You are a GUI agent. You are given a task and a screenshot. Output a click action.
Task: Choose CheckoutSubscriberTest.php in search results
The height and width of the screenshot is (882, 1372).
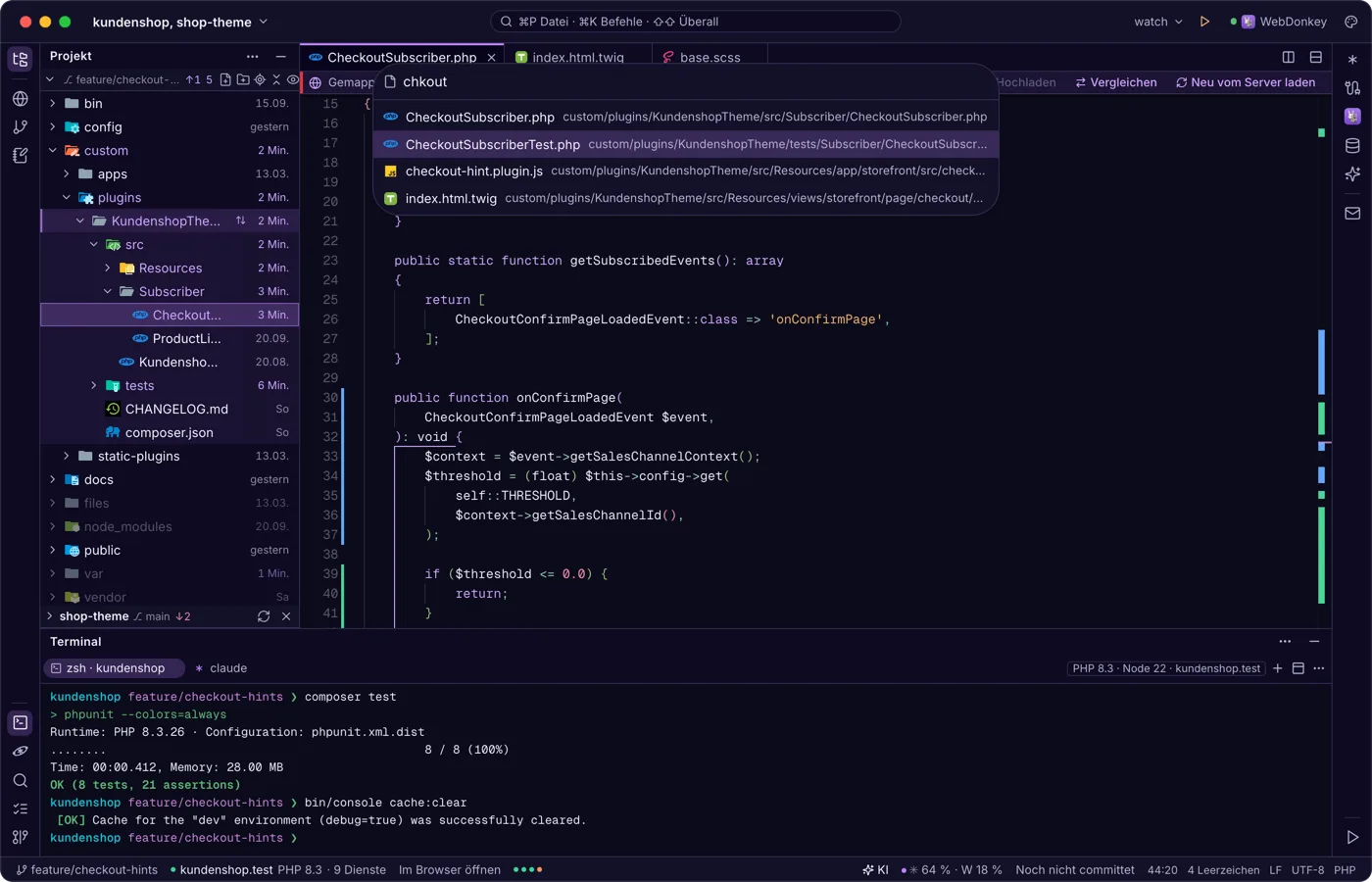(x=686, y=144)
